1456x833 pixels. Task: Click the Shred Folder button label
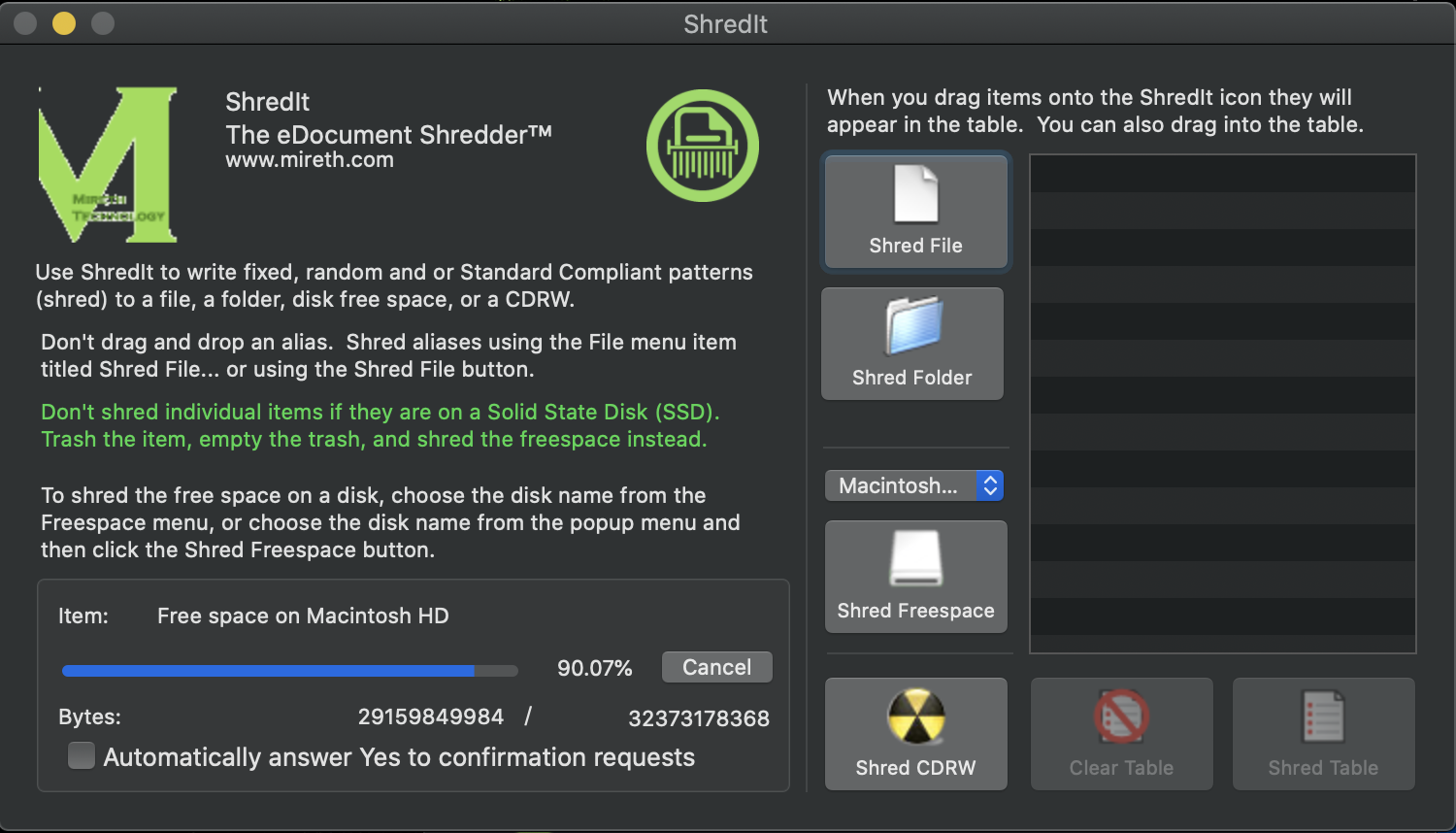point(912,378)
